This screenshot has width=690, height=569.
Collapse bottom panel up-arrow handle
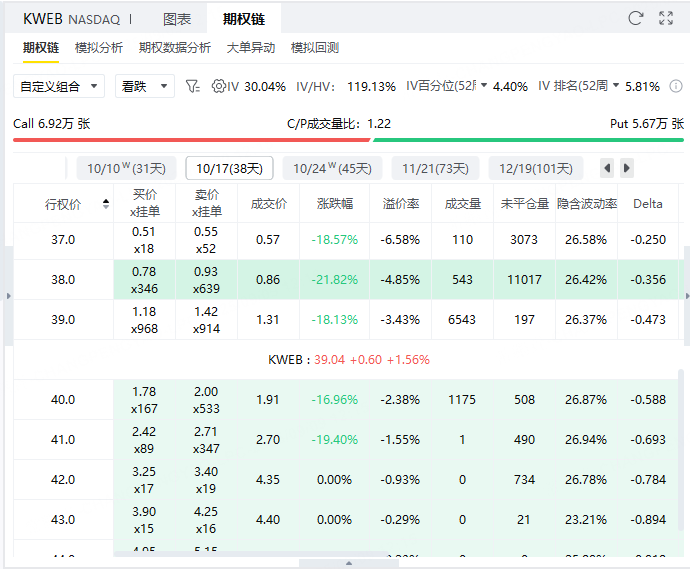(x=349, y=563)
